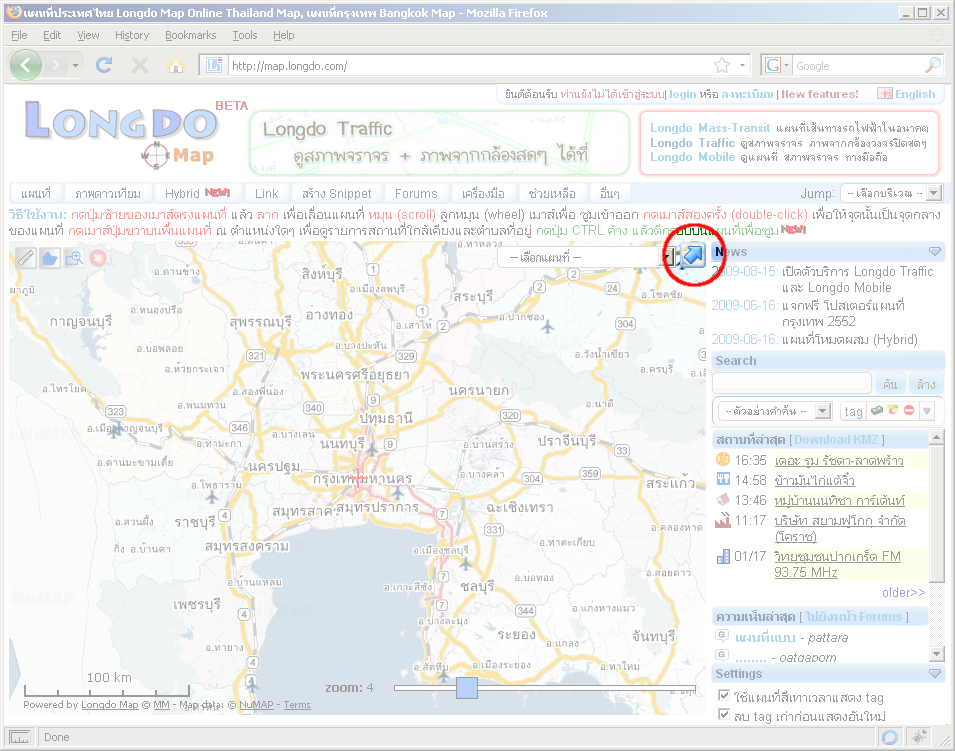Open the address bar history dropdown arrow
This screenshot has height=751, width=955.
[x=742, y=65]
